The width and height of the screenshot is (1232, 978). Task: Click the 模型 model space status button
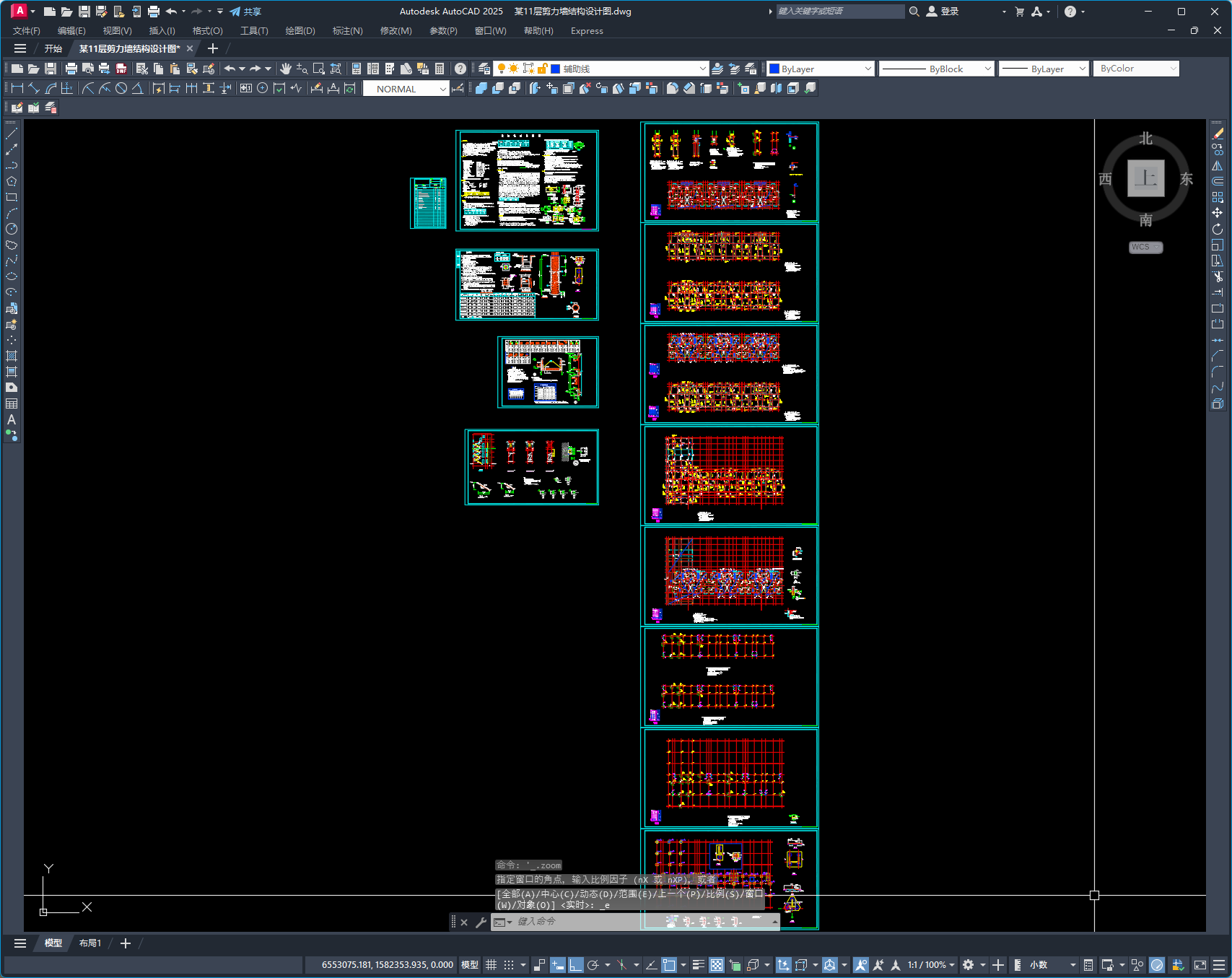pyautogui.click(x=470, y=965)
